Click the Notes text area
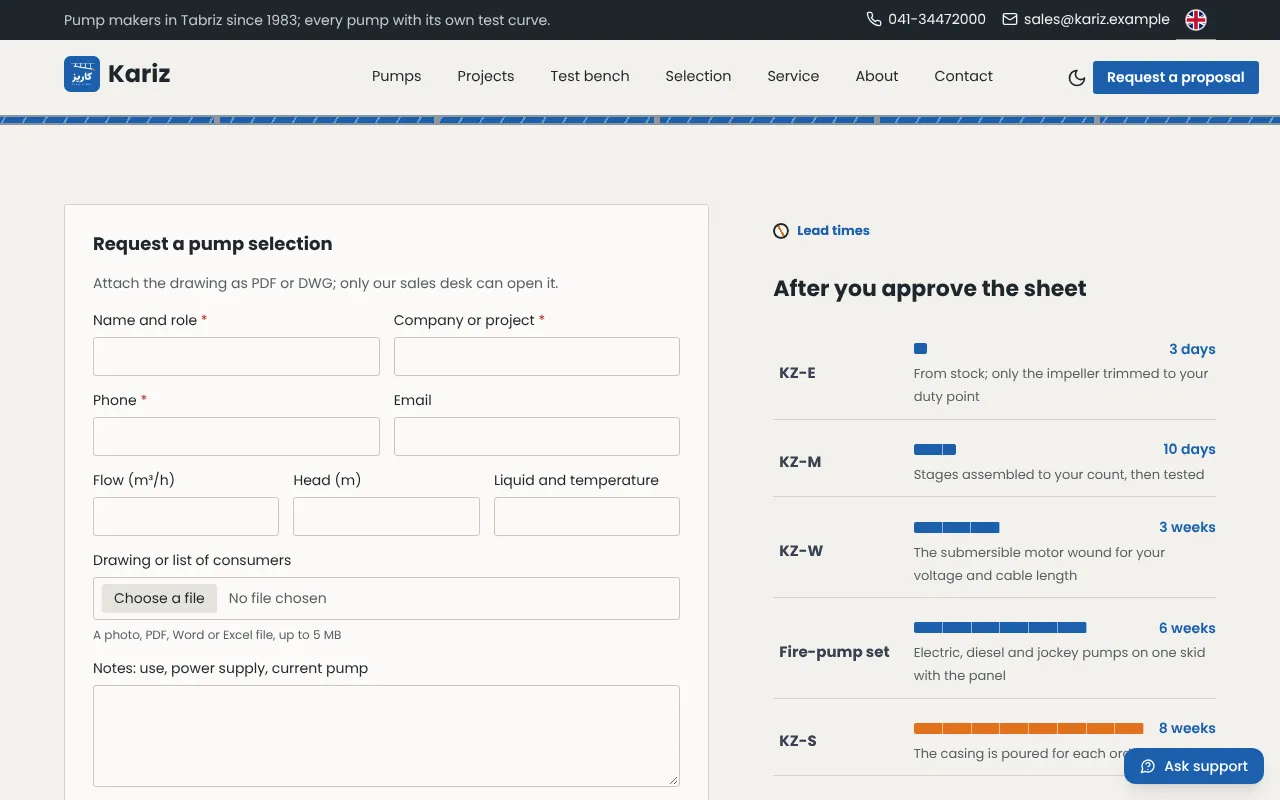 coord(386,736)
